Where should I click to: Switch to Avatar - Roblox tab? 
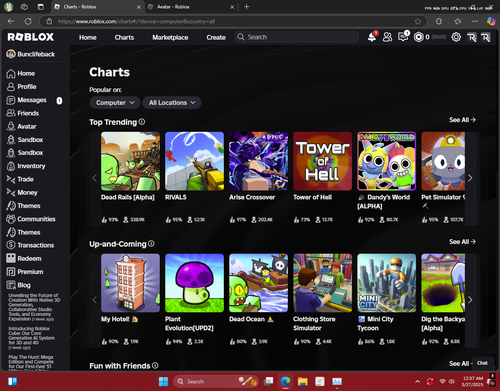191,7
